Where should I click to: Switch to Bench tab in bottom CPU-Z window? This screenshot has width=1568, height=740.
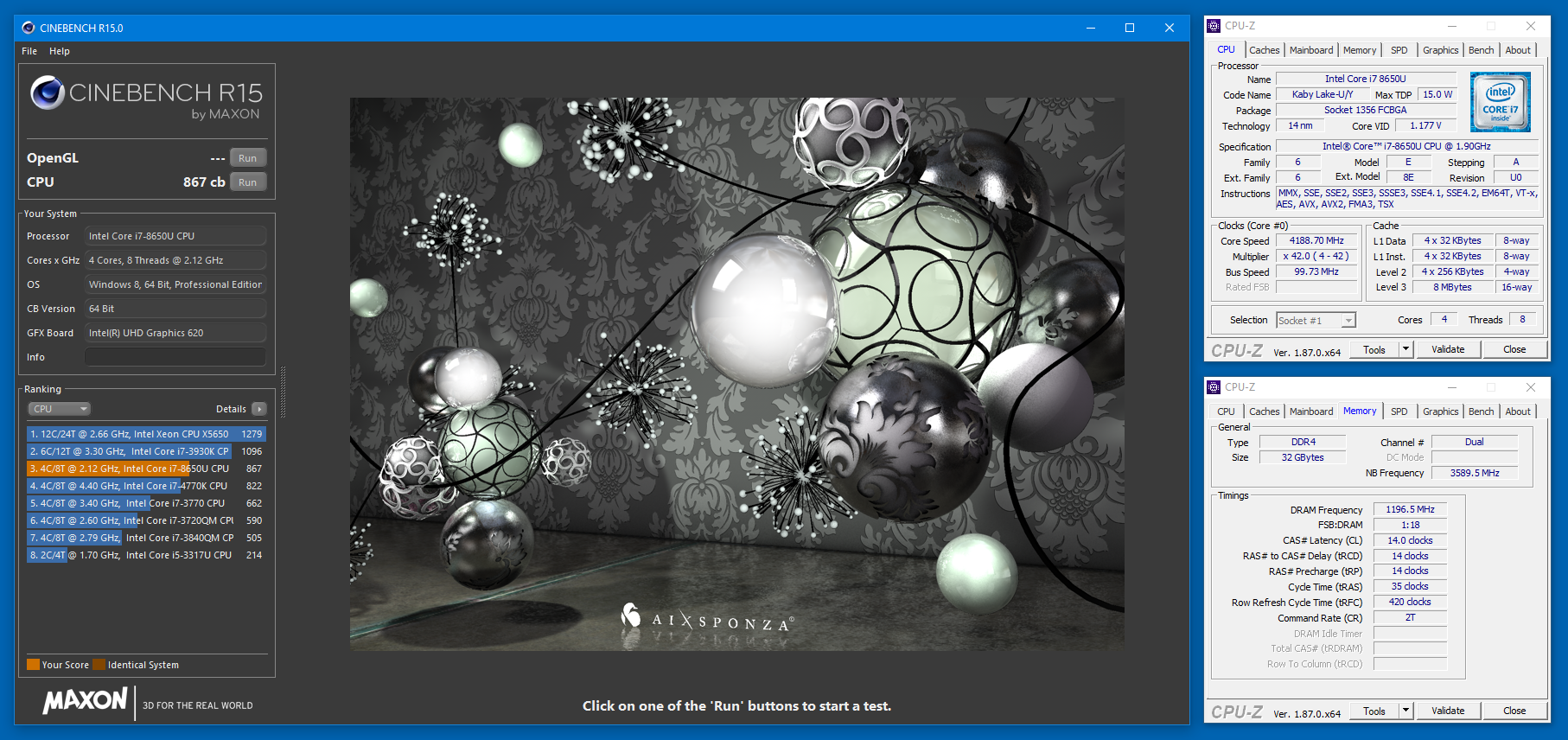click(1481, 411)
